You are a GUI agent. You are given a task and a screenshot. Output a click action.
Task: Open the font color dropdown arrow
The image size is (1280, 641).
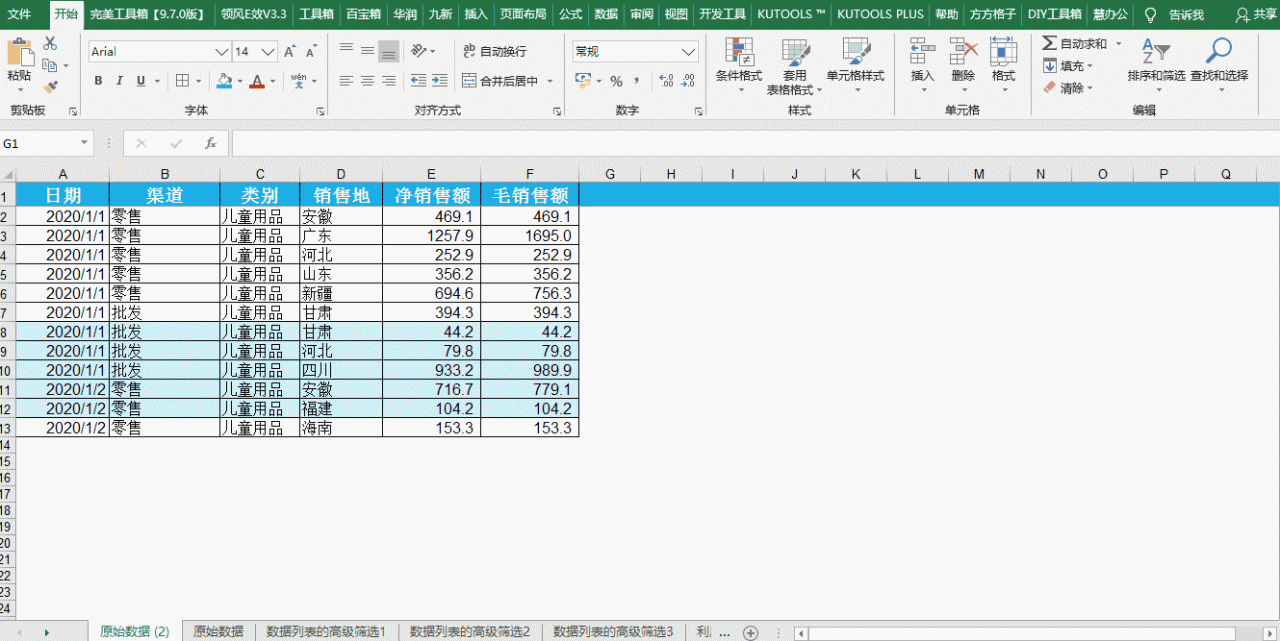(x=273, y=81)
